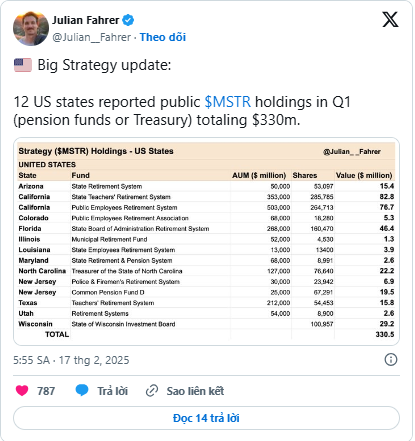Open the Đọc 14 trả lời button
This screenshot has width=415, height=441.
click(x=206, y=418)
